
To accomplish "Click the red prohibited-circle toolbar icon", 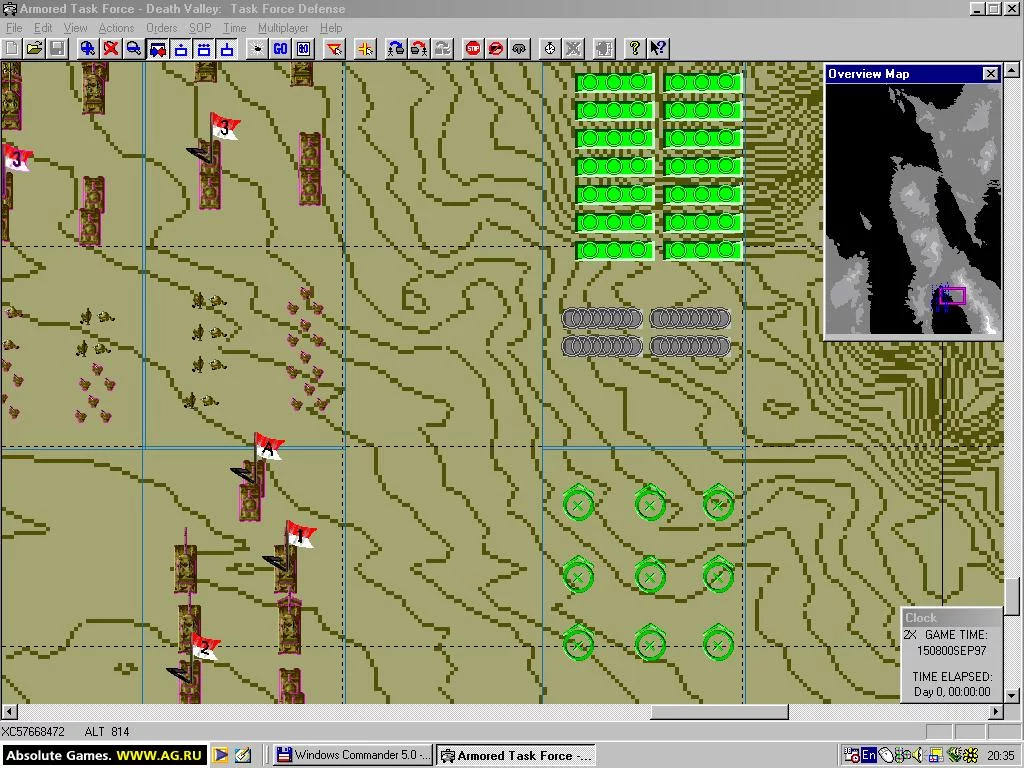I will [496, 48].
